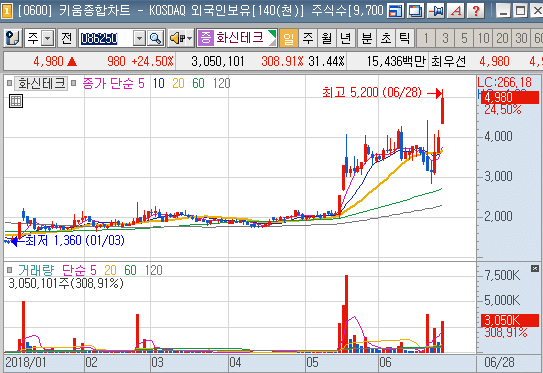Choose interval 30 button
This screenshot has width=543, height=373.
click(521, 38)
